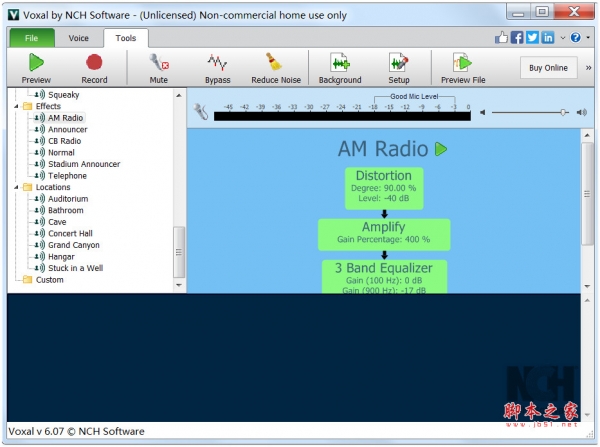Select the Telephone effect
The image size is (600, 447).
pyautogui.click(x=67, y=176)
